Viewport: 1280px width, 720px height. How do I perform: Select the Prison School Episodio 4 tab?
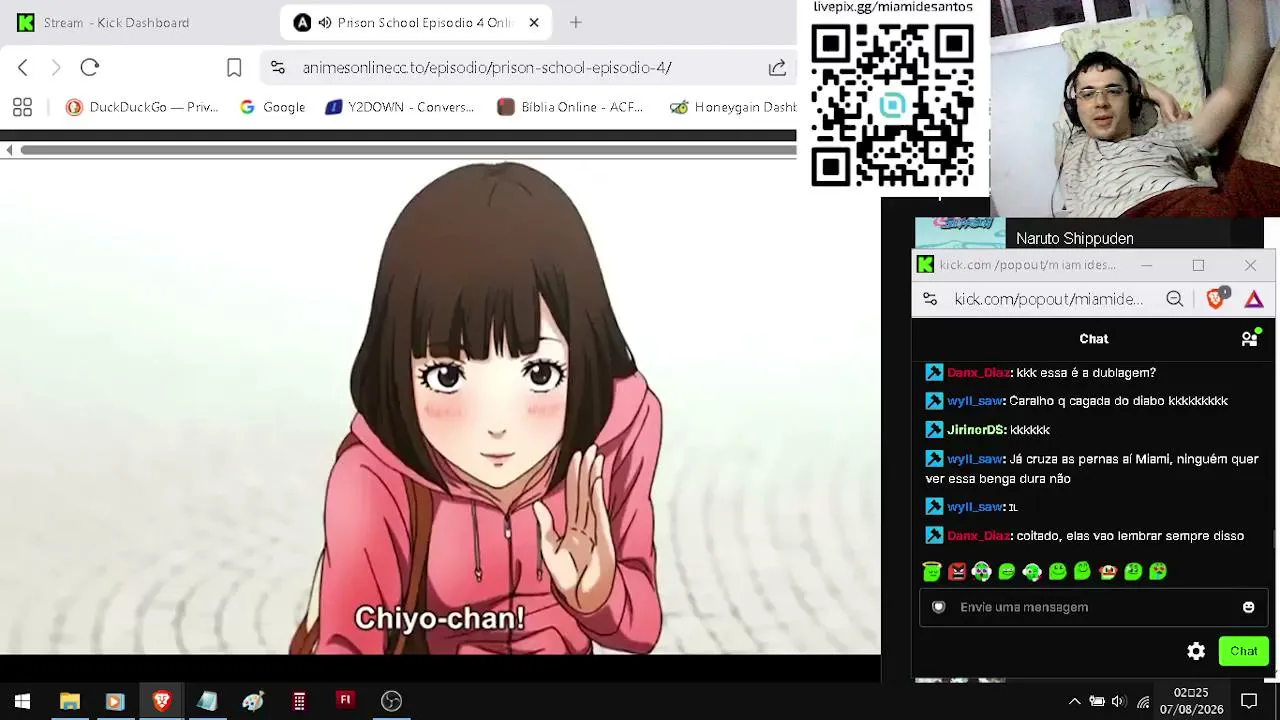417,22
